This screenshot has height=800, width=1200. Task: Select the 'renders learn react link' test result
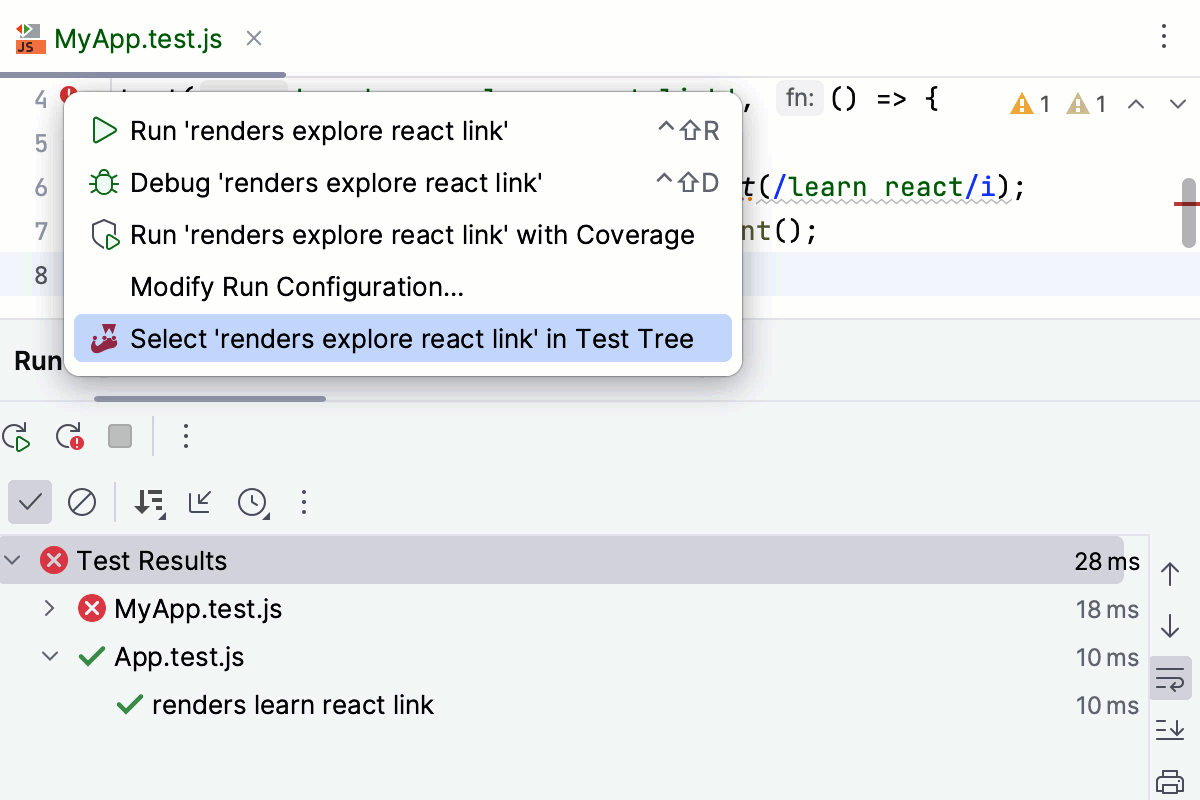(292, 705)
